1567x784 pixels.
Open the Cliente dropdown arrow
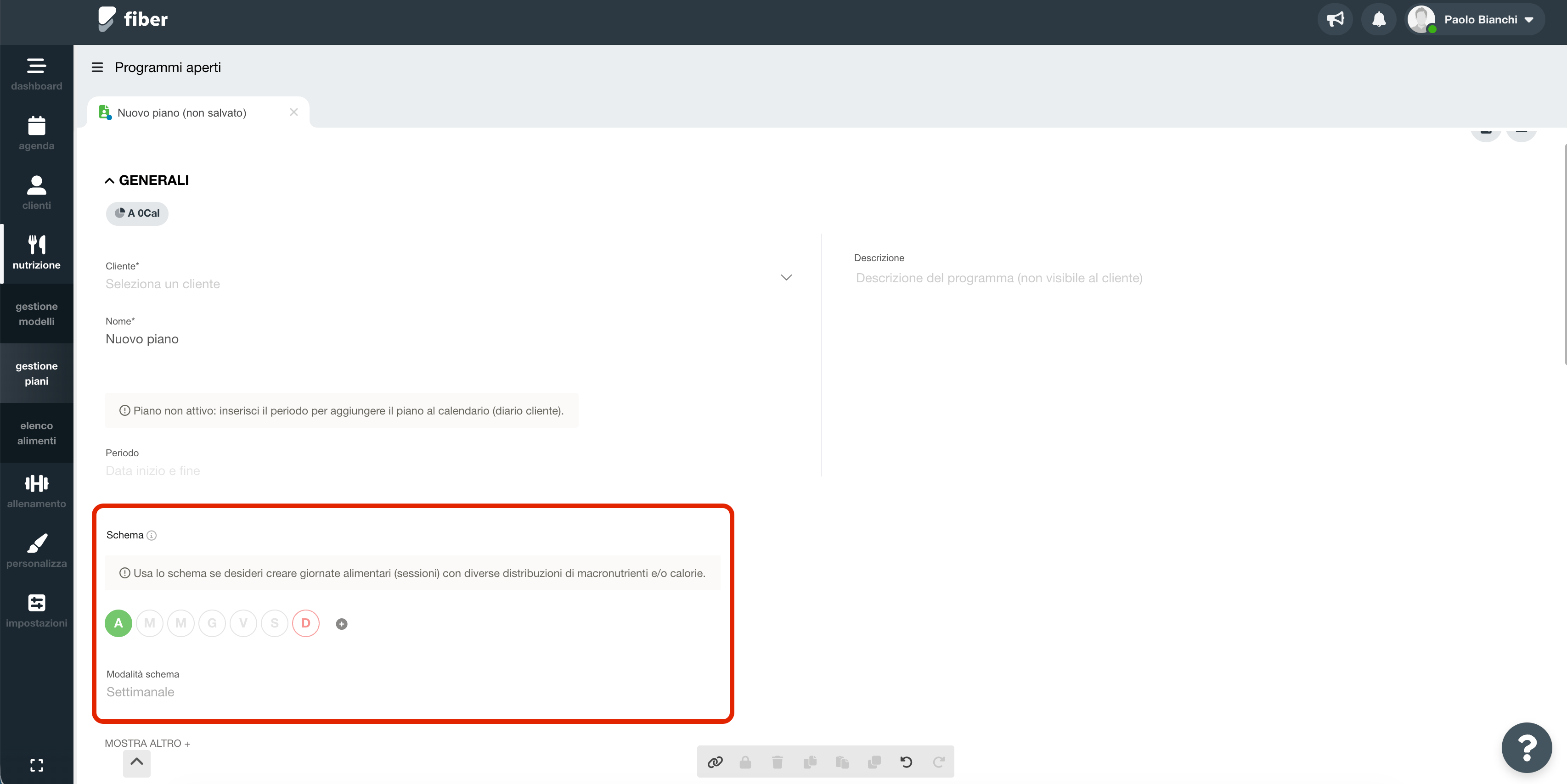coord(786,278)
